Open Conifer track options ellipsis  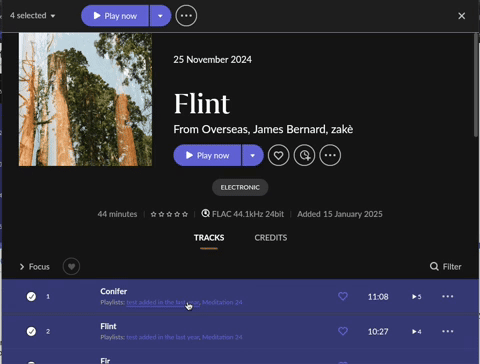pyautogui.click(x=447, y=296)
